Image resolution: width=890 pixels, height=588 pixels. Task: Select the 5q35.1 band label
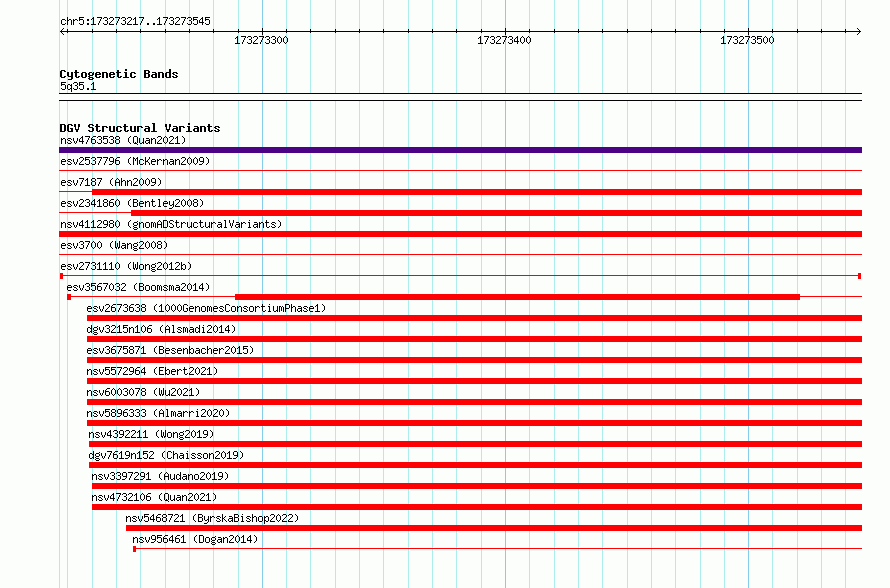[78, 86]
